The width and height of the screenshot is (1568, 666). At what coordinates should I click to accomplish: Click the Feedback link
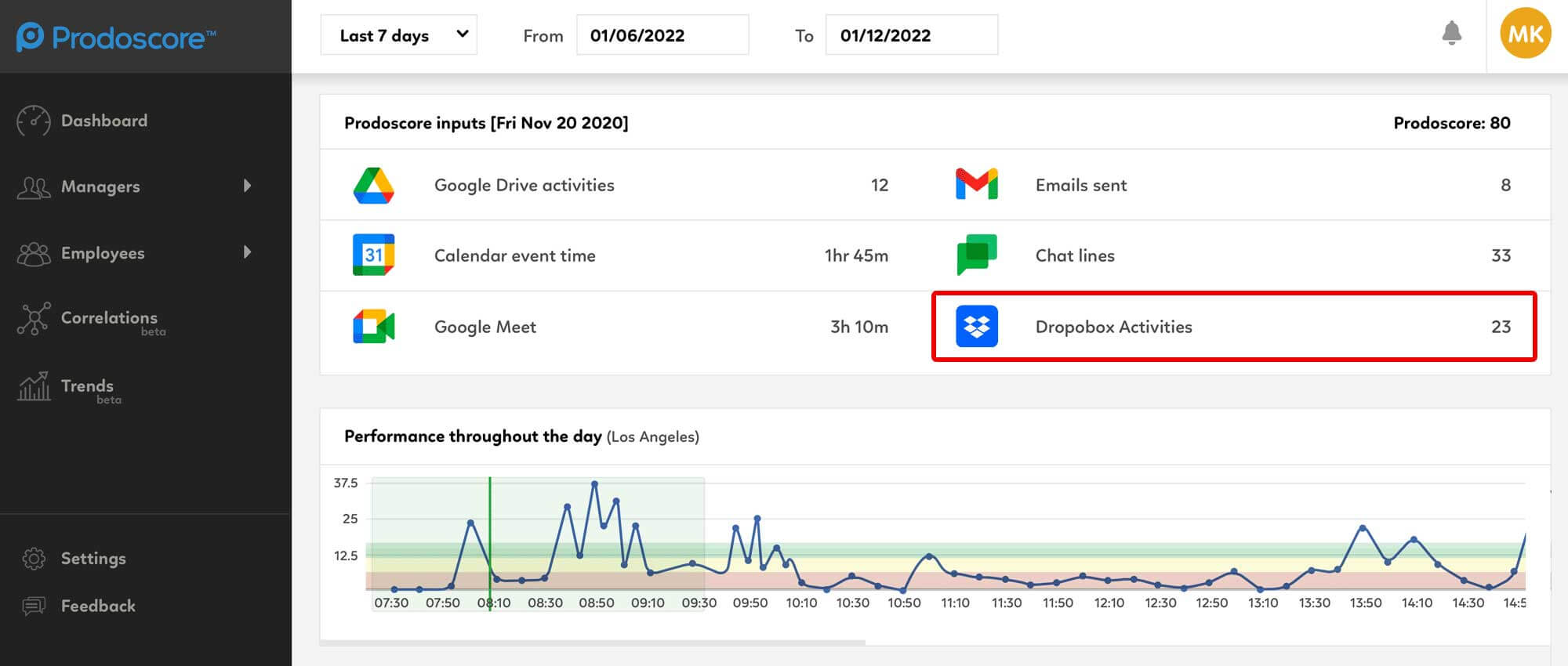[x=98, y=606]
